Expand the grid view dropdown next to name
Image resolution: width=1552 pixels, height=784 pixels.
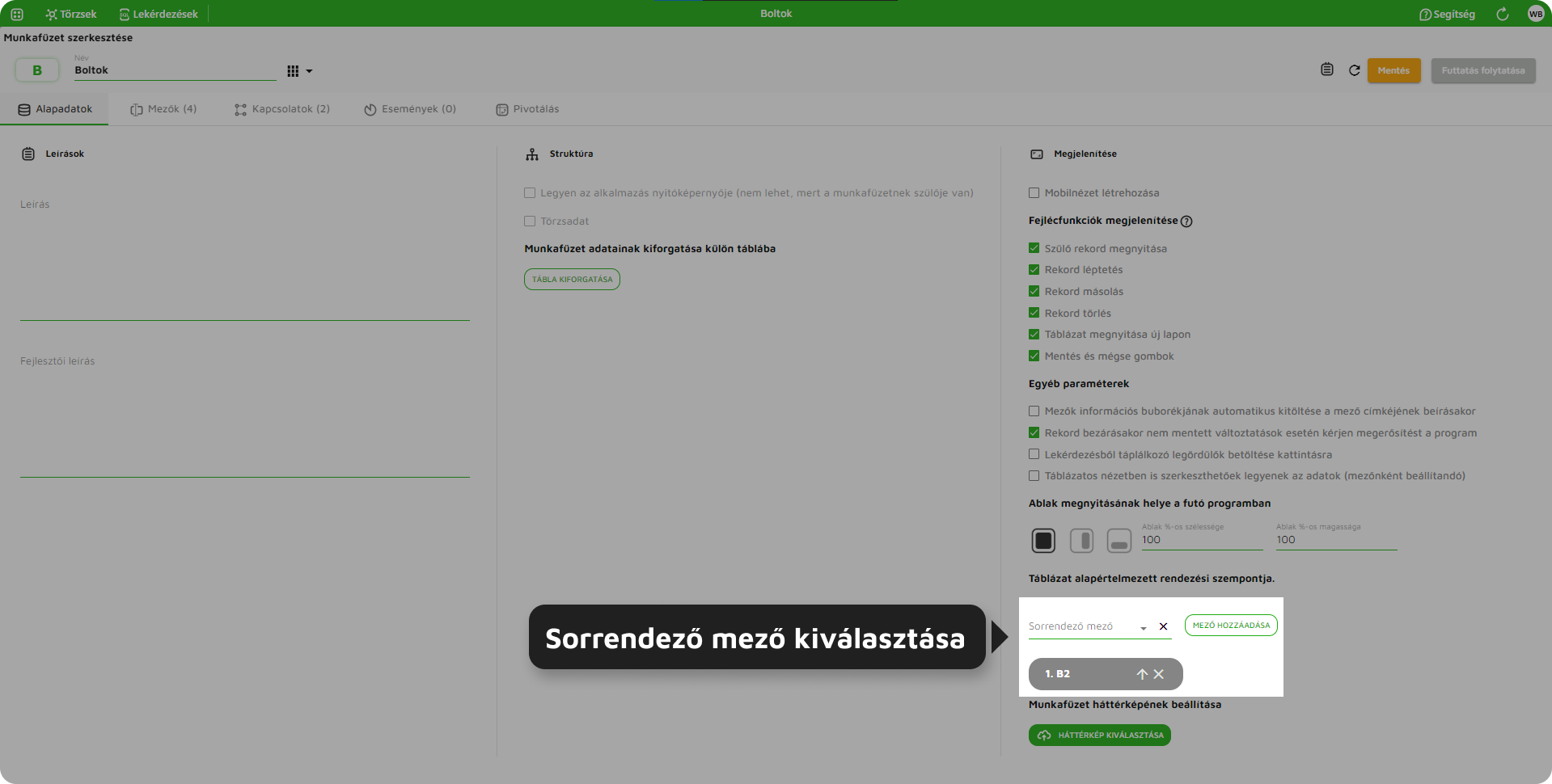coord(299,71)
